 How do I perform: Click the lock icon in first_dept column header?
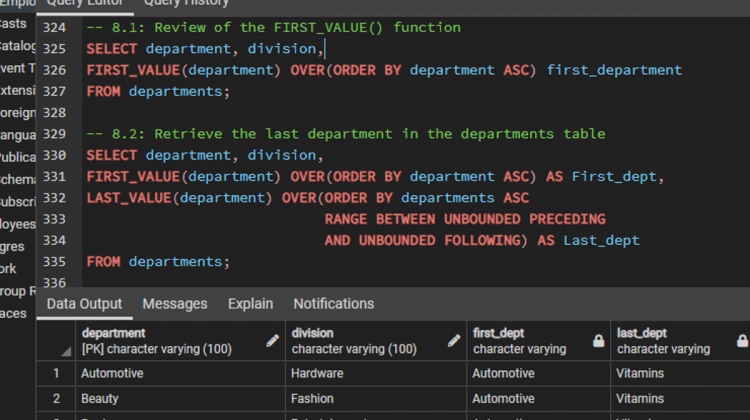click(x=598, y=341)
